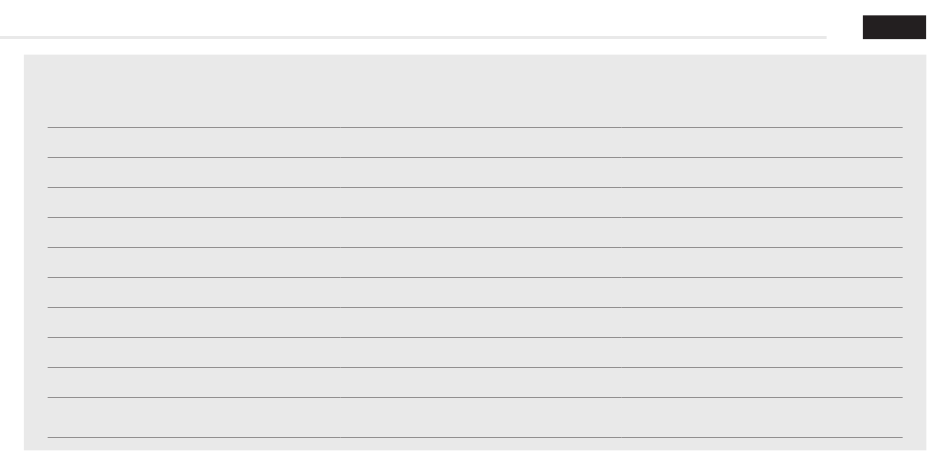Select the sixth blank row in the list
The height and width of the screenshot is (475, 950).
tap(474, 292)
